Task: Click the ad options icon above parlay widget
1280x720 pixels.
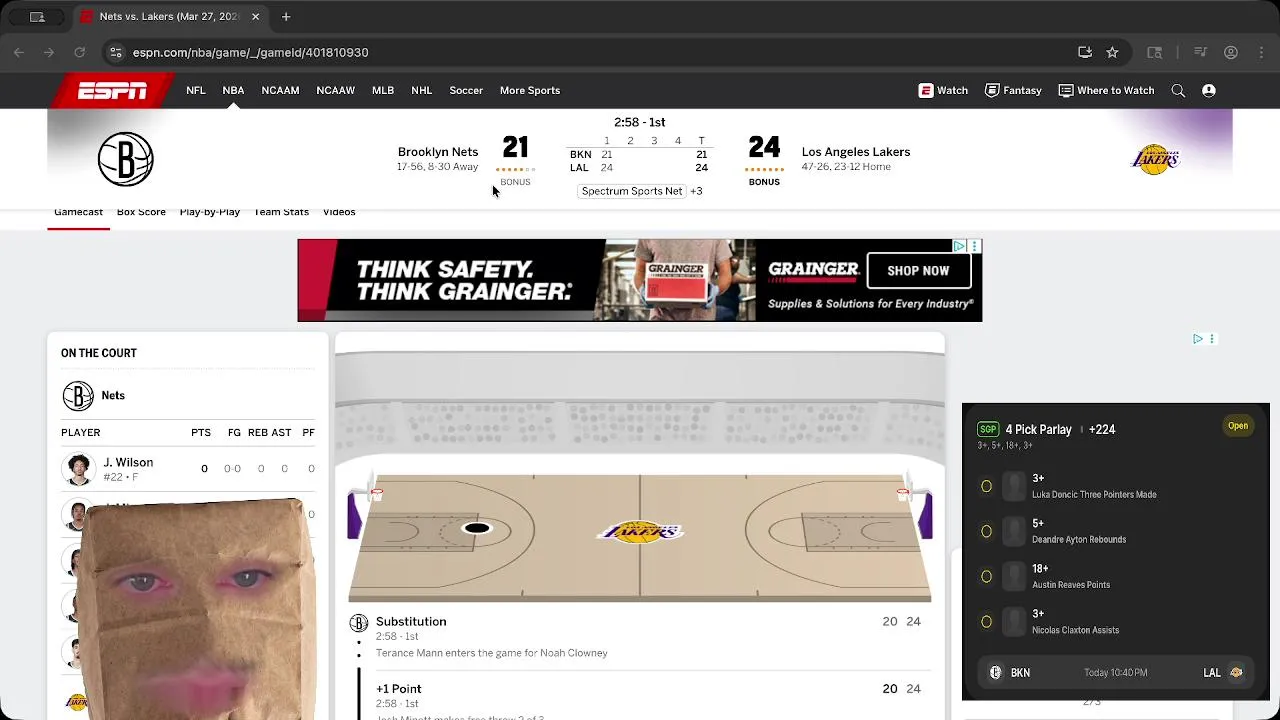Action: (x=1211, y=339)
